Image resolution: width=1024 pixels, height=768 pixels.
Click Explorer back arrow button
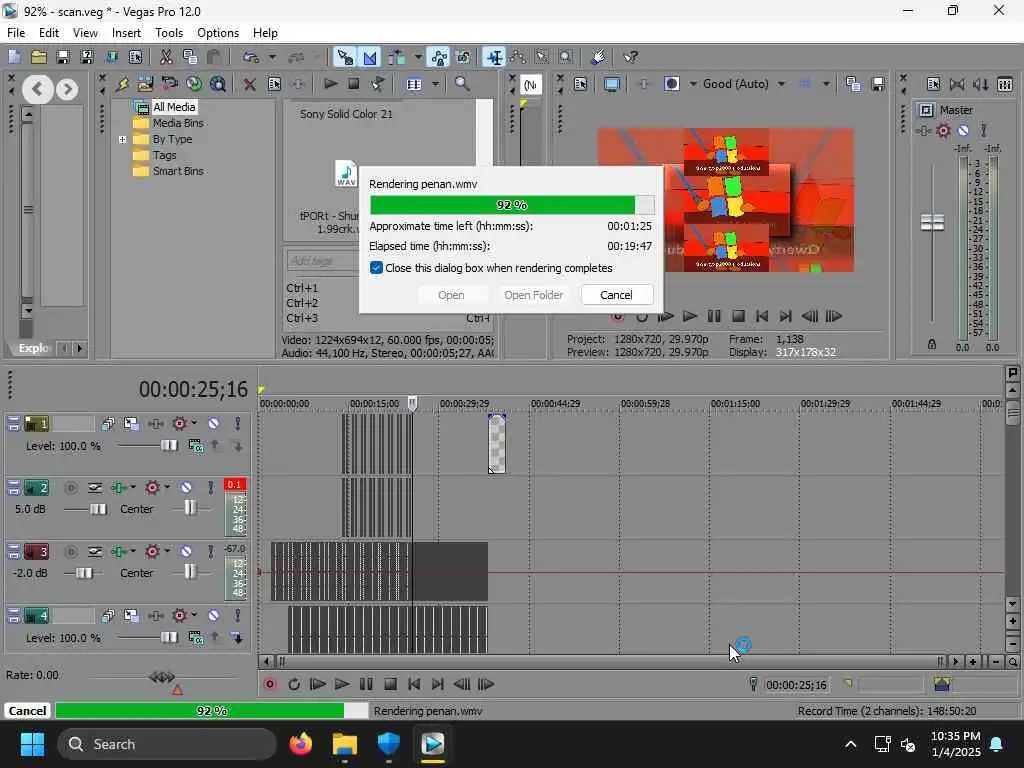pos(38,89)
